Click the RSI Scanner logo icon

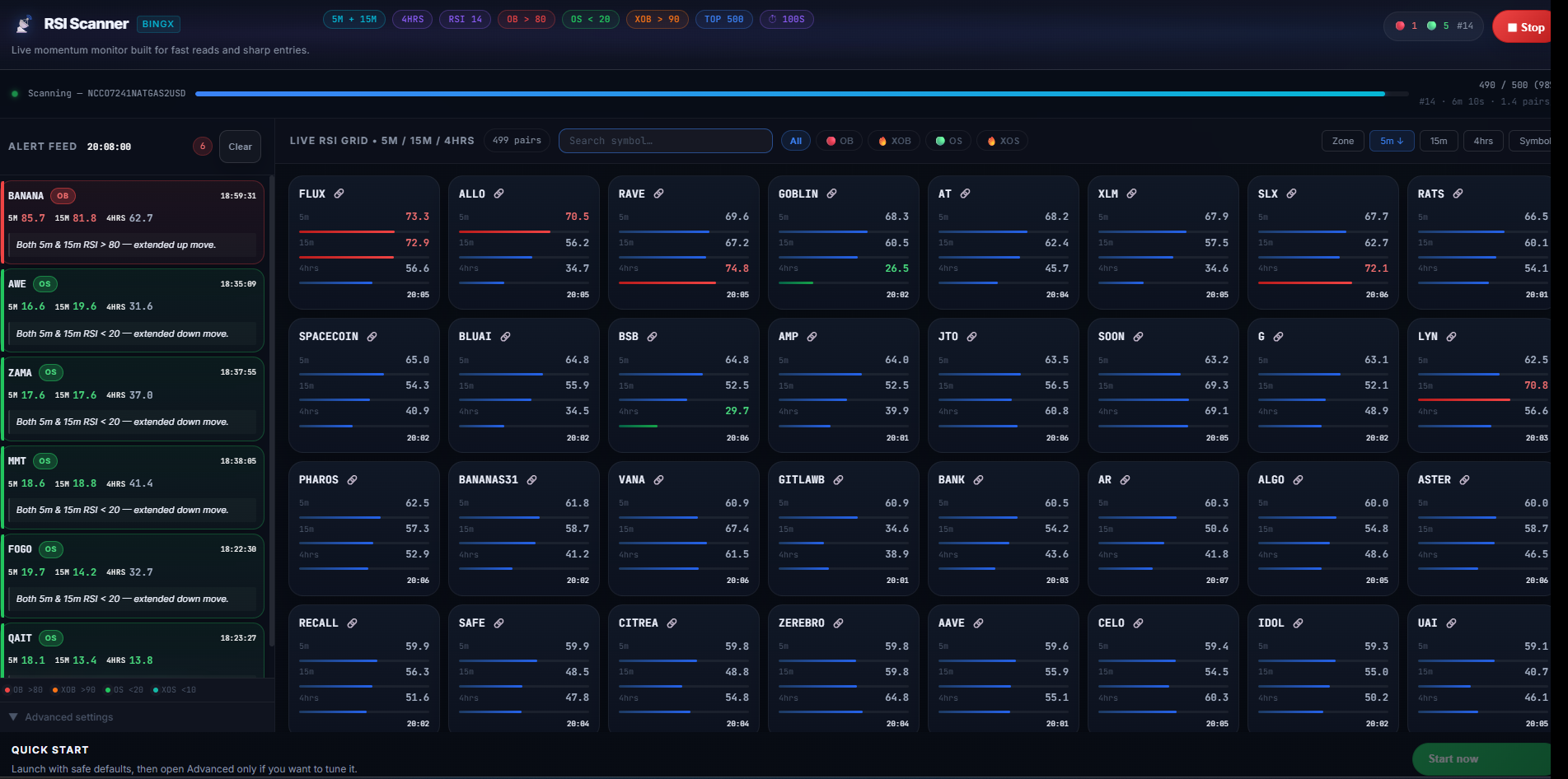click(x=24, y=25)
